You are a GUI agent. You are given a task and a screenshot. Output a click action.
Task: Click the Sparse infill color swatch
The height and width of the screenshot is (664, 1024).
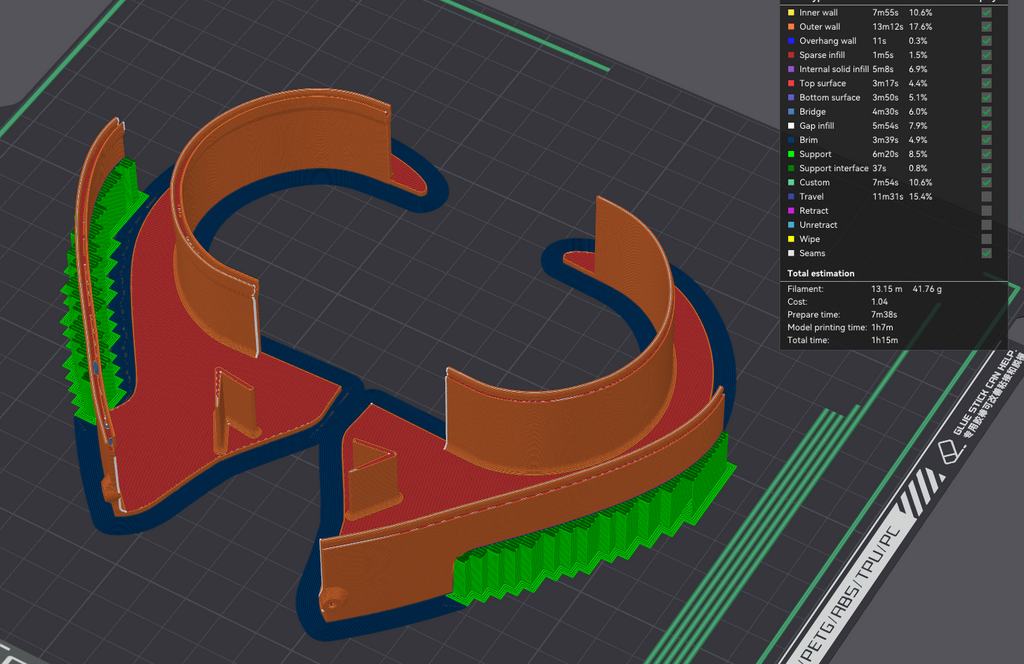(x=791, y=55)
